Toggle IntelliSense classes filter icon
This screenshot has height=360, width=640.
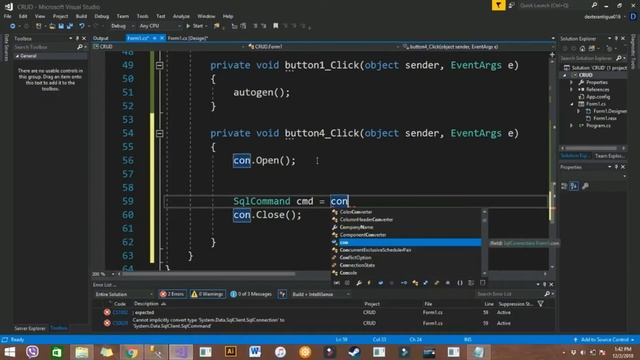tap(415, 283)
